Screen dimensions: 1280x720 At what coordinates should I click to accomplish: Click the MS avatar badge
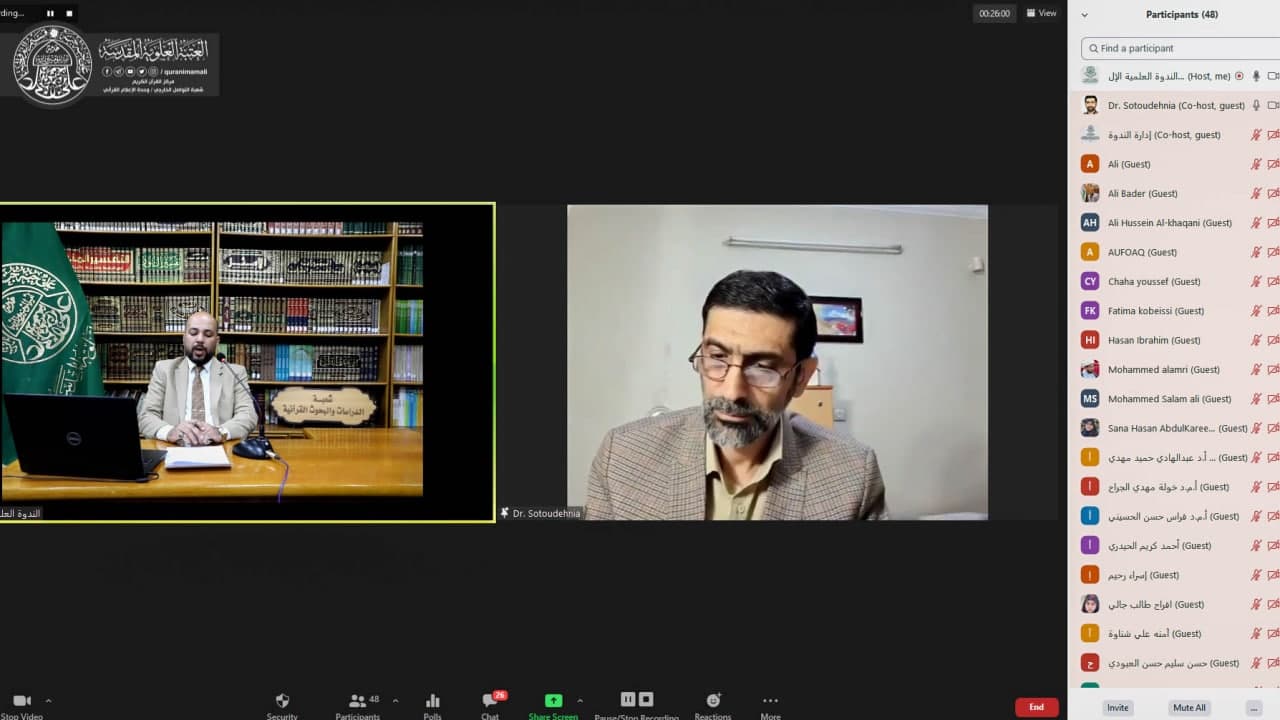(1090, 399)
